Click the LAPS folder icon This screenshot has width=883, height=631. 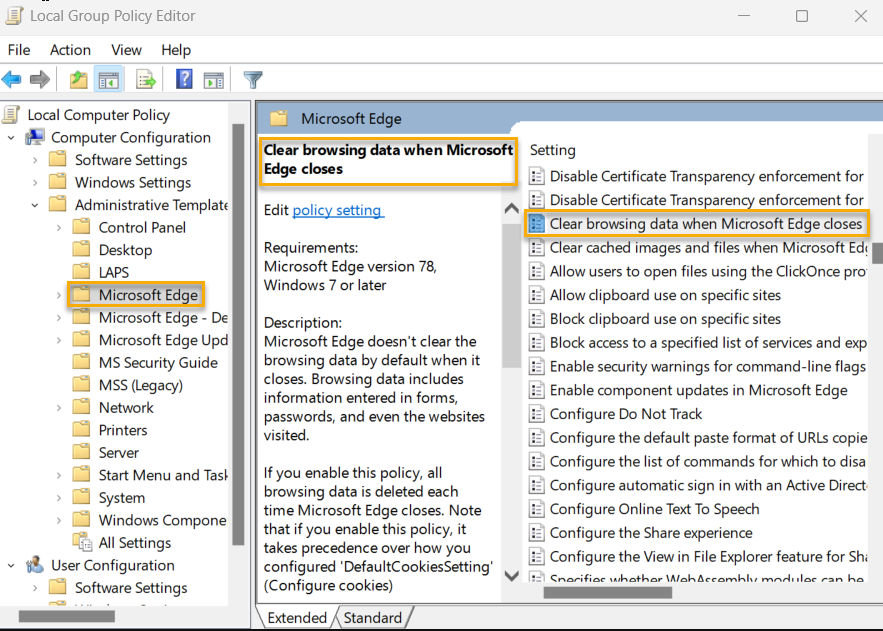(82, 271)
